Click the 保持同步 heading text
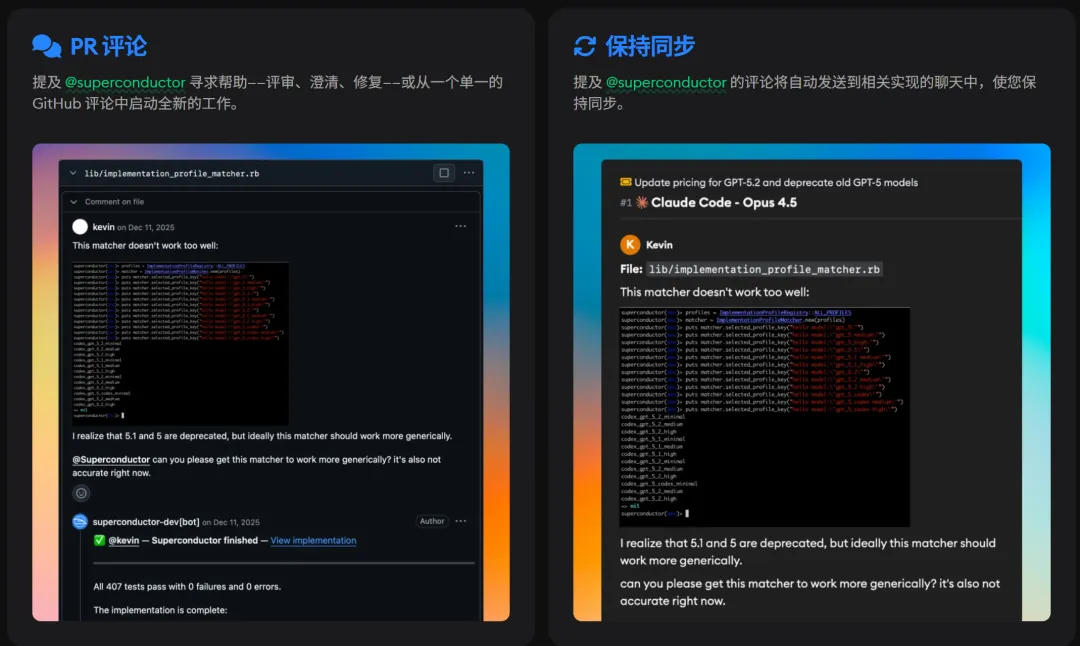This screenshot has width=1080, height=646. (x=650, y=46)
